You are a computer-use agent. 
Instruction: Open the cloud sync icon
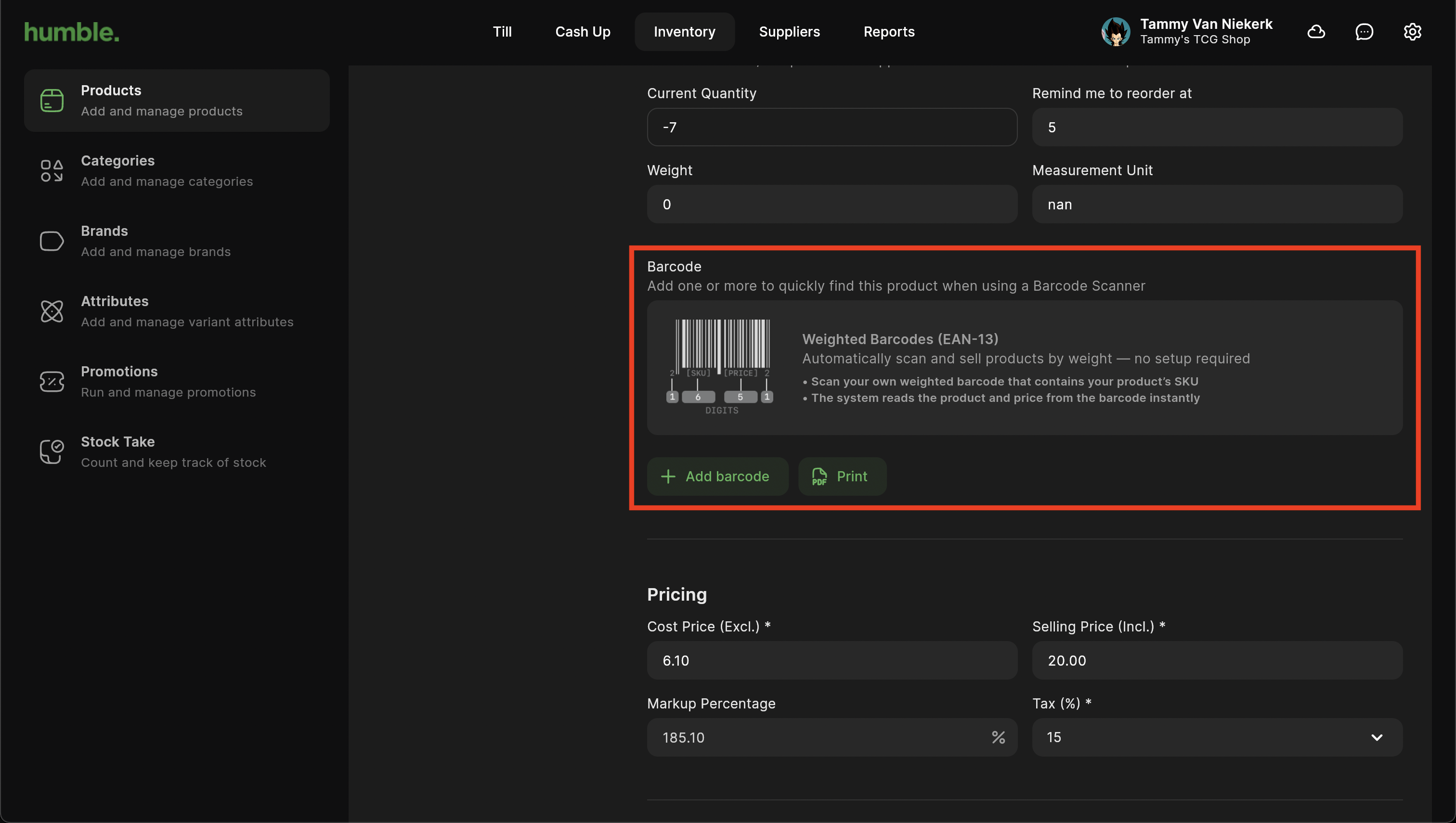click(1316, 32)
